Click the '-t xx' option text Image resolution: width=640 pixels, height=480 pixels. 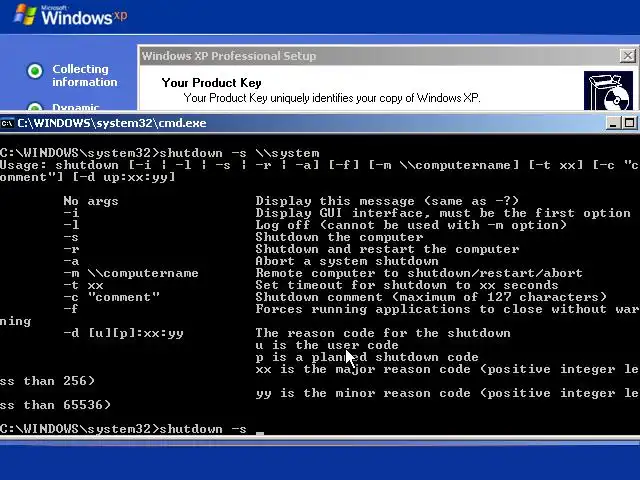[x=83, y=285]
